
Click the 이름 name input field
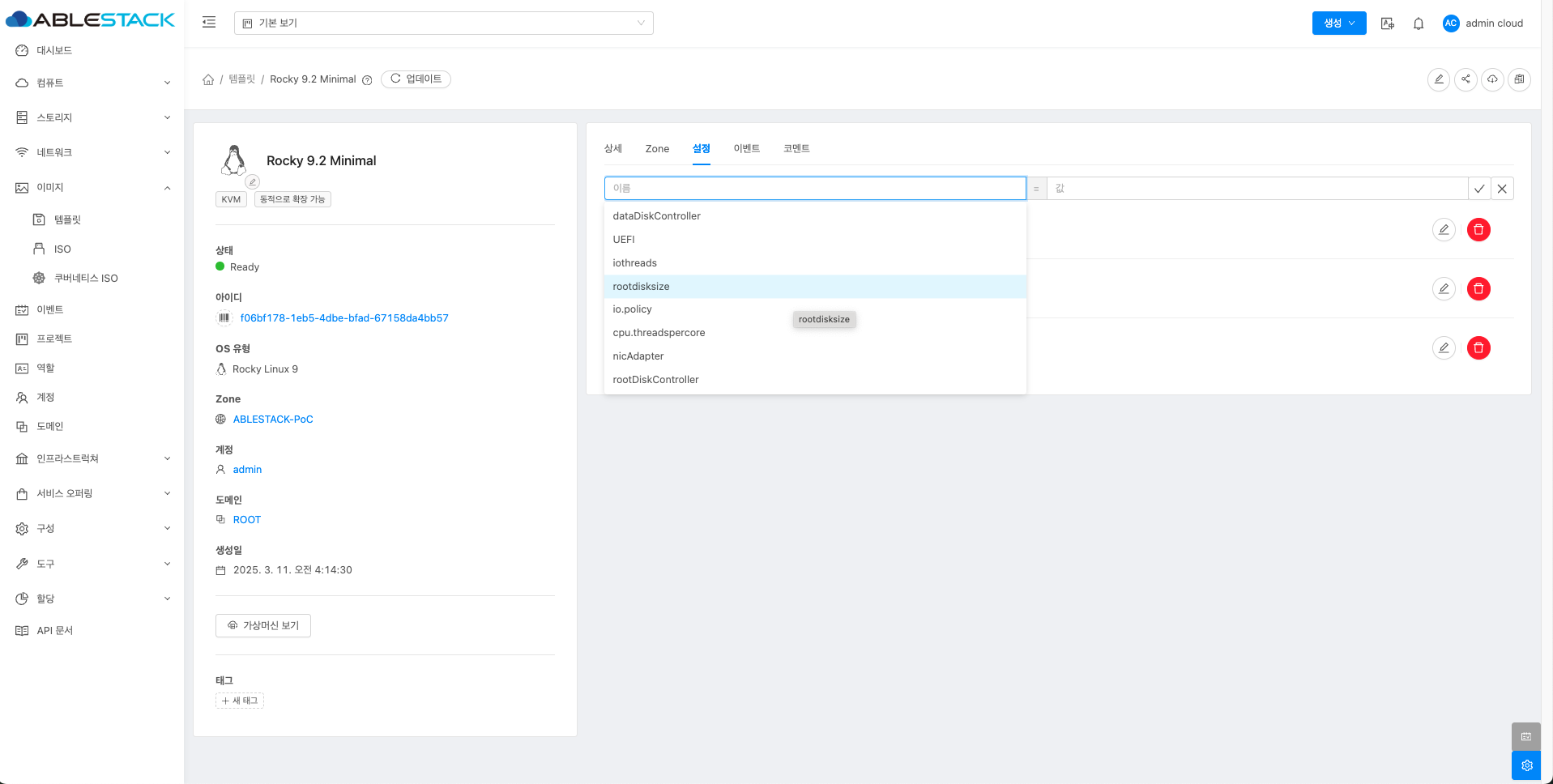(x=814, y=189)
